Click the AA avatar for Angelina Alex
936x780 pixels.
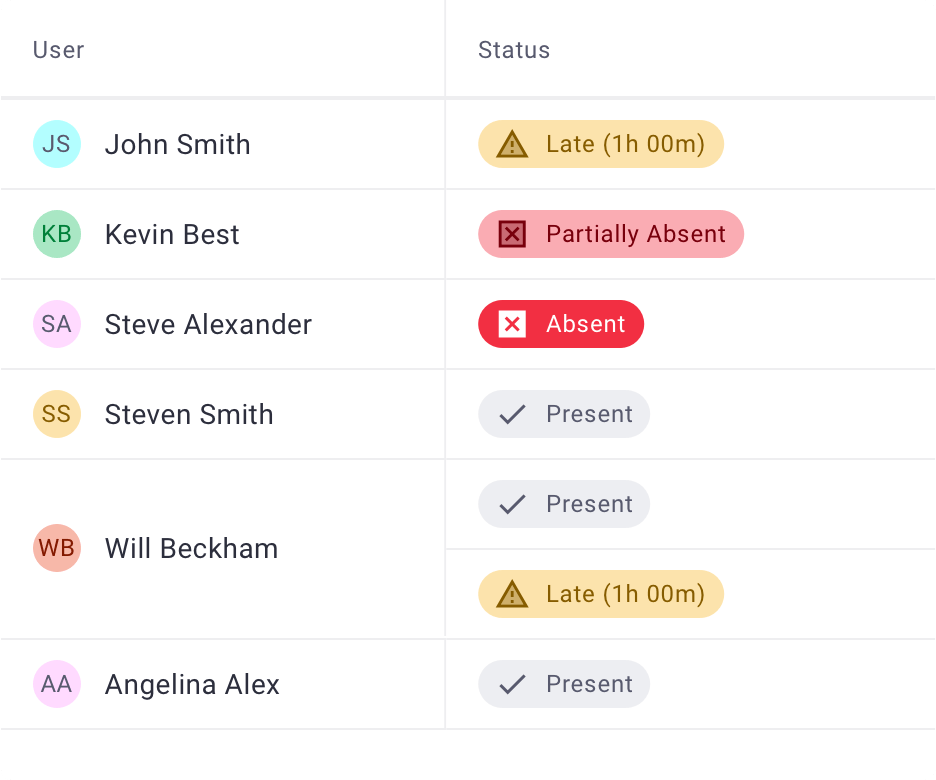[56, 684]
